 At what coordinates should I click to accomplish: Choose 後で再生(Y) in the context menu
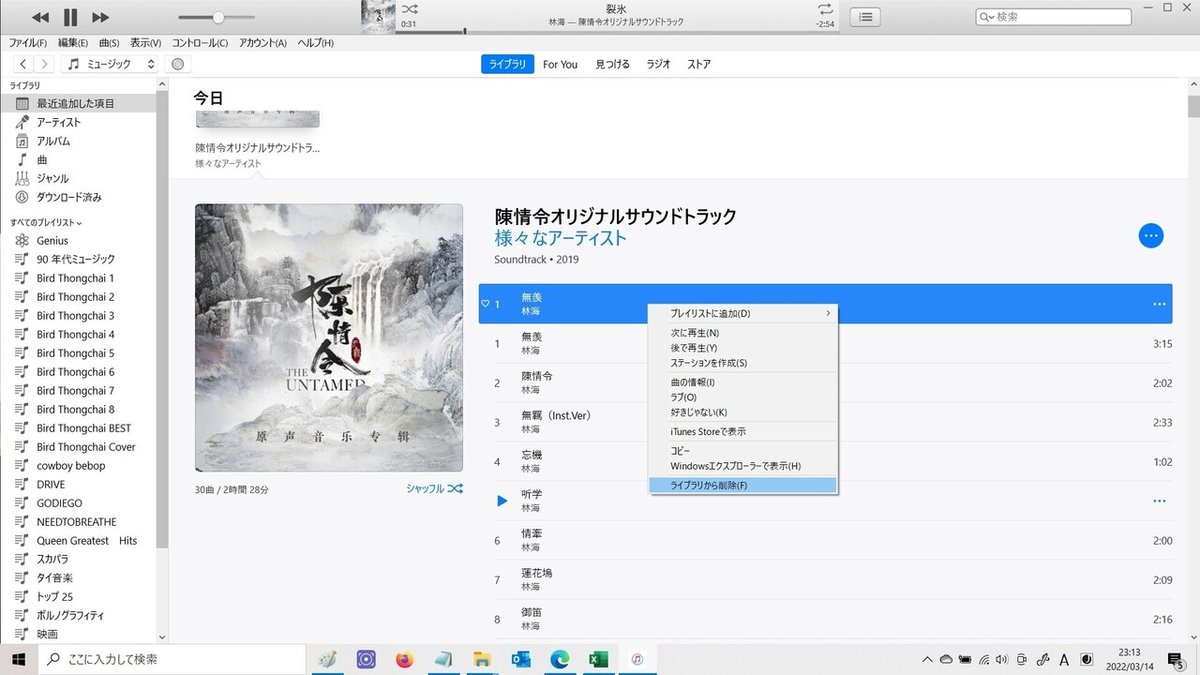point(743,348)
